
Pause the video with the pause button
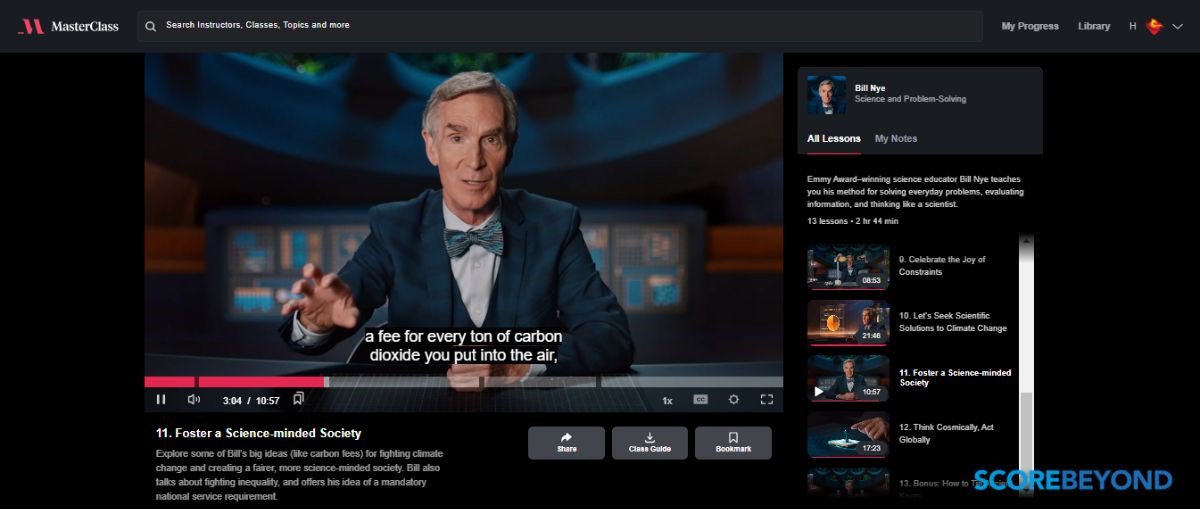tap(161, 400)
